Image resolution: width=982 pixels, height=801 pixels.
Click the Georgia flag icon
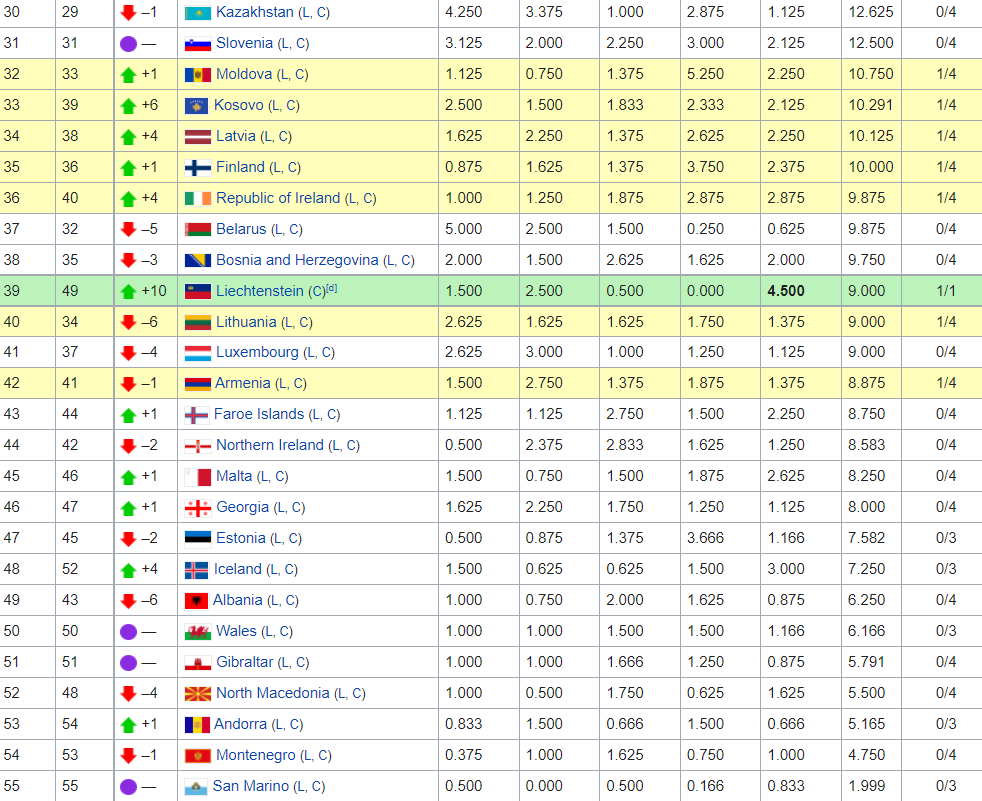click(x=197, y=508)
